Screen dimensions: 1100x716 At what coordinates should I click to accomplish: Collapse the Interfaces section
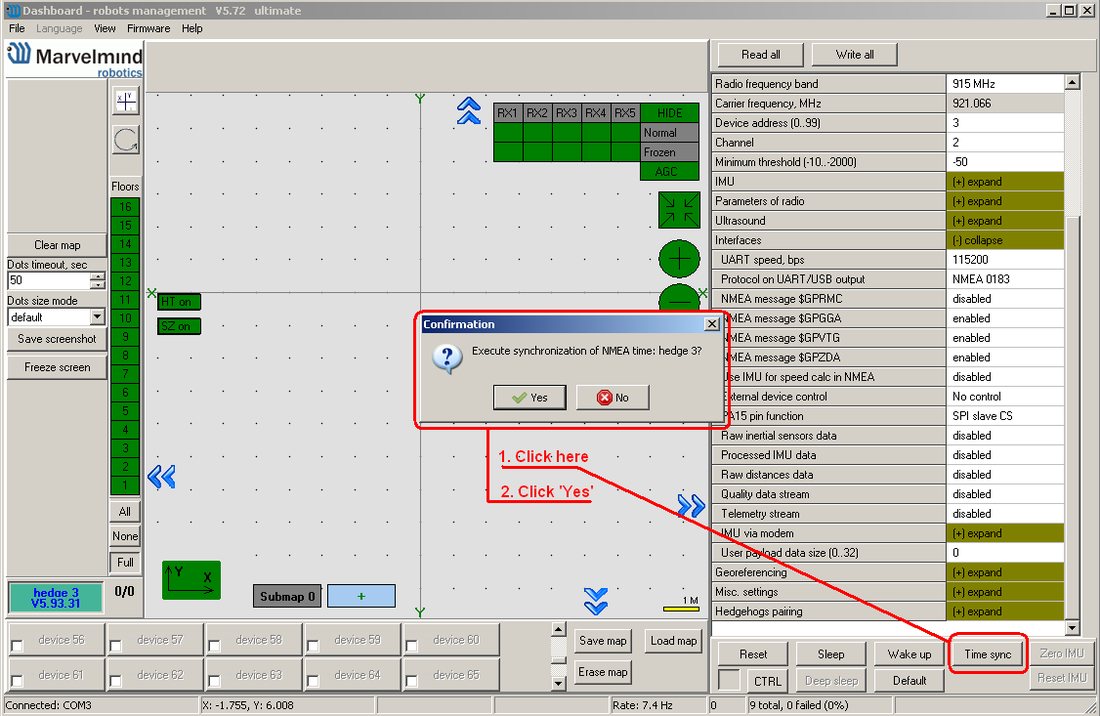pyautogui.click(x=1005, y=241)
